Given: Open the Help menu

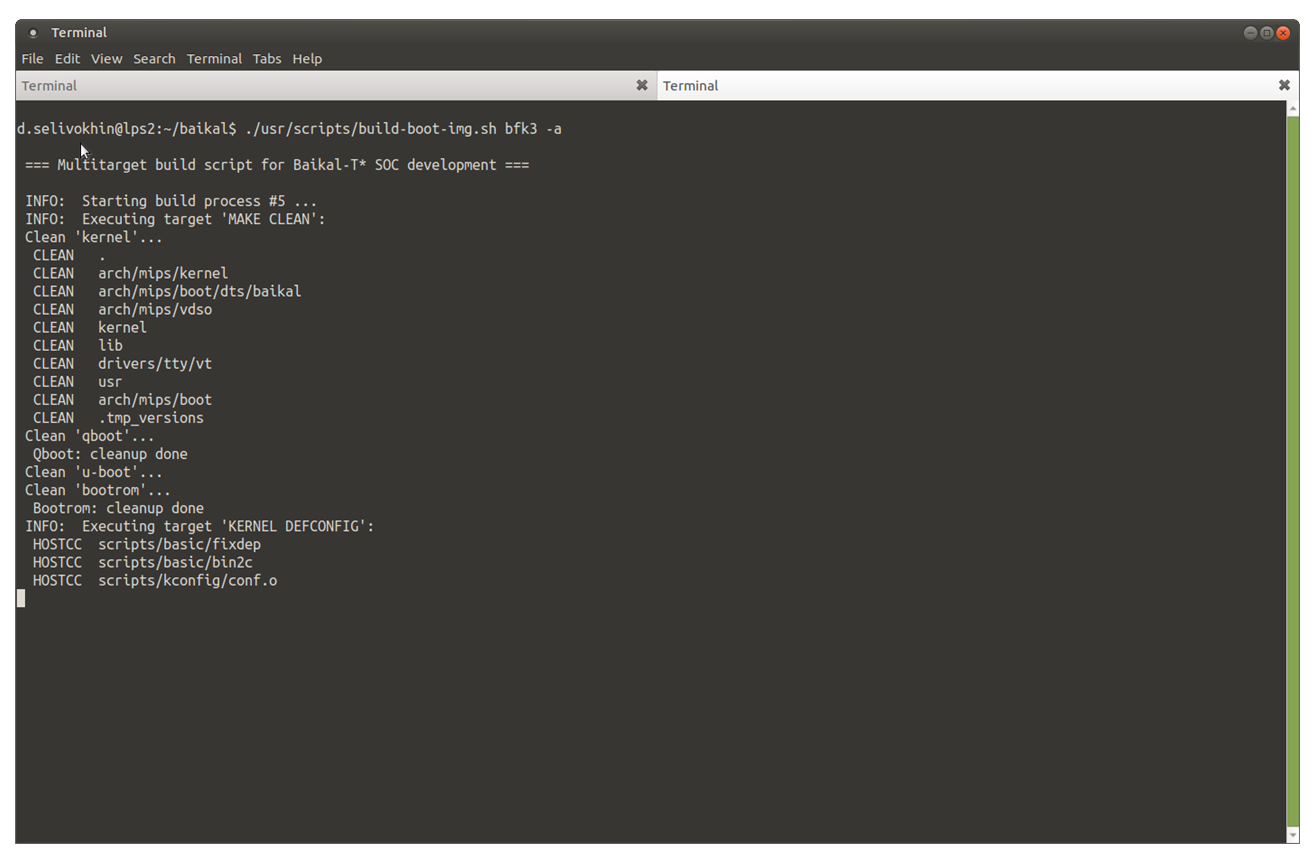Looking at the screenshot, I should [x=307, y=59].
